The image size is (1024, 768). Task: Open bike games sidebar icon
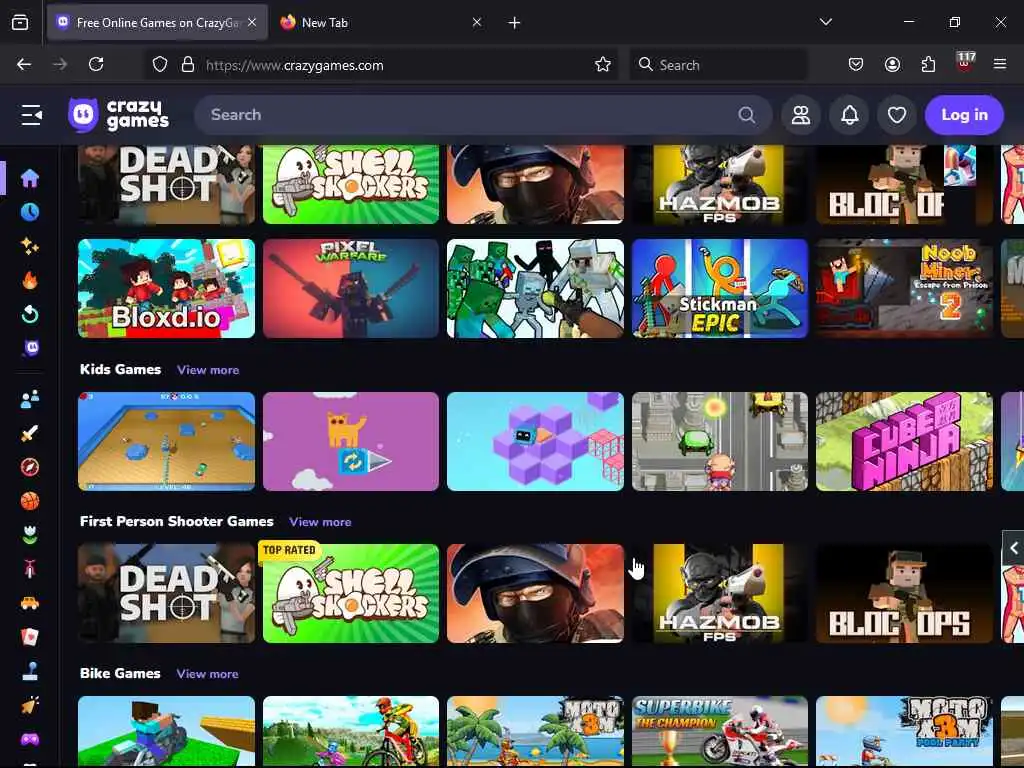30,569
